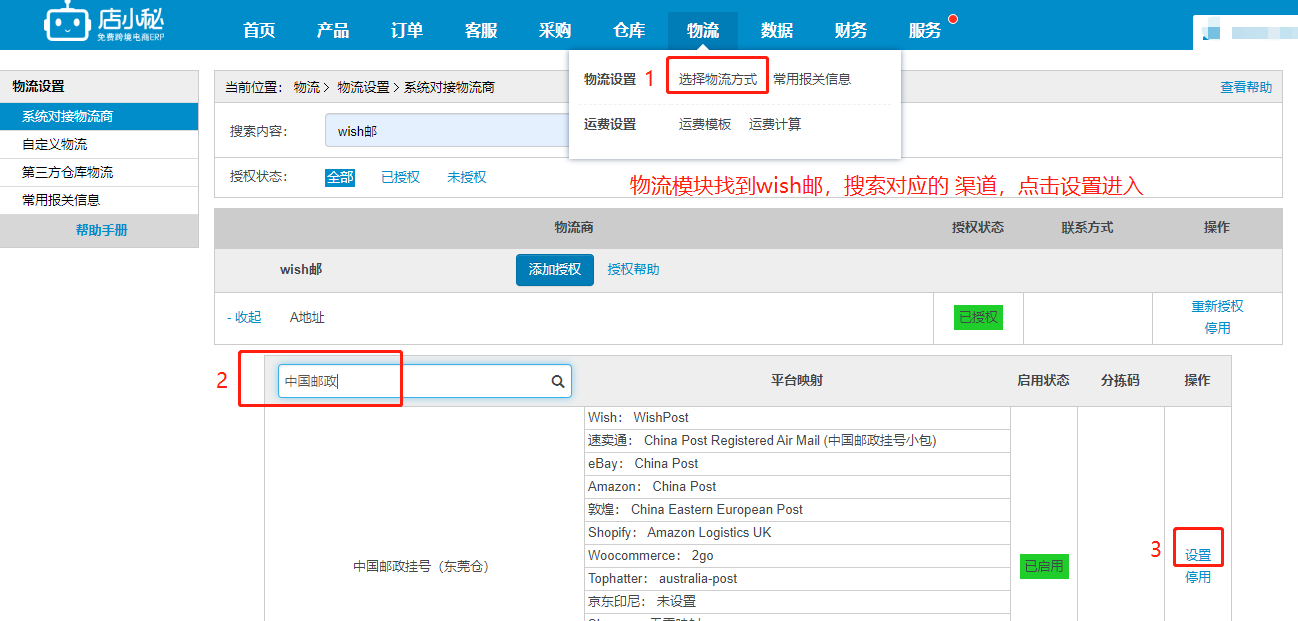1298x621 pixels.
Task: Open the 授权帮助 link
Action: 633,269
